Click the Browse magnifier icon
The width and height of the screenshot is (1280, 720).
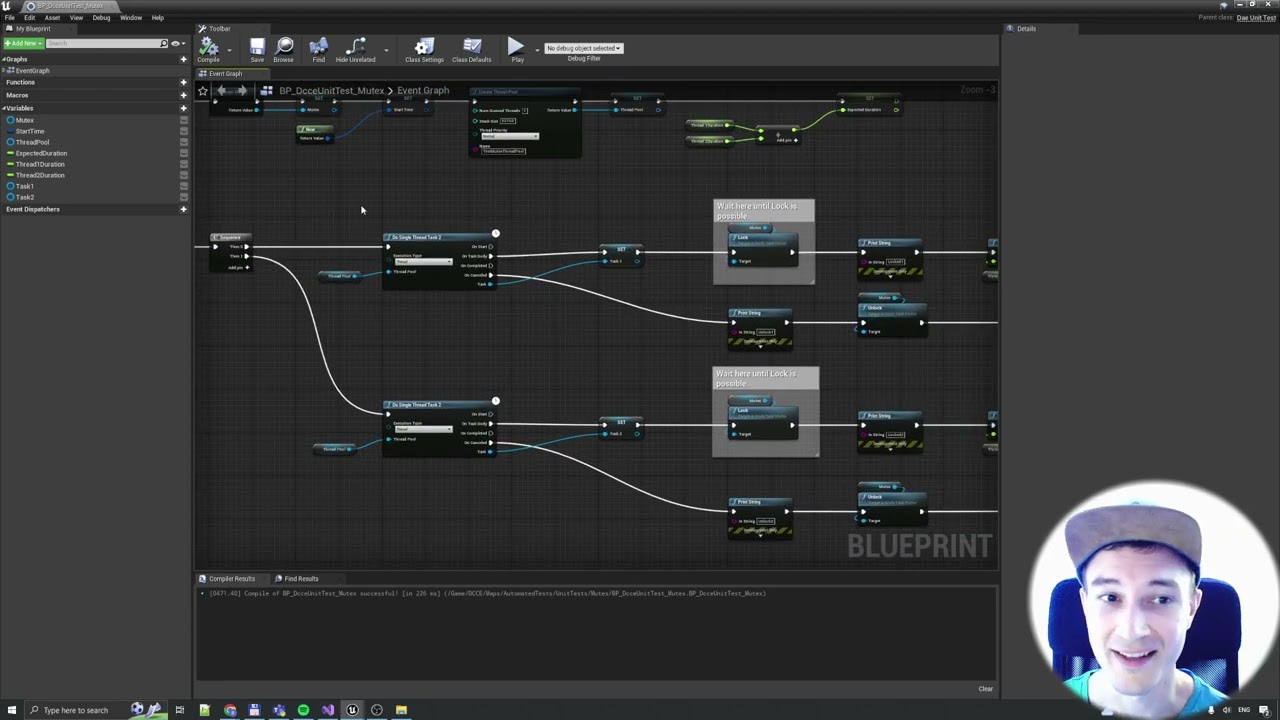click(x=284, y=47)
